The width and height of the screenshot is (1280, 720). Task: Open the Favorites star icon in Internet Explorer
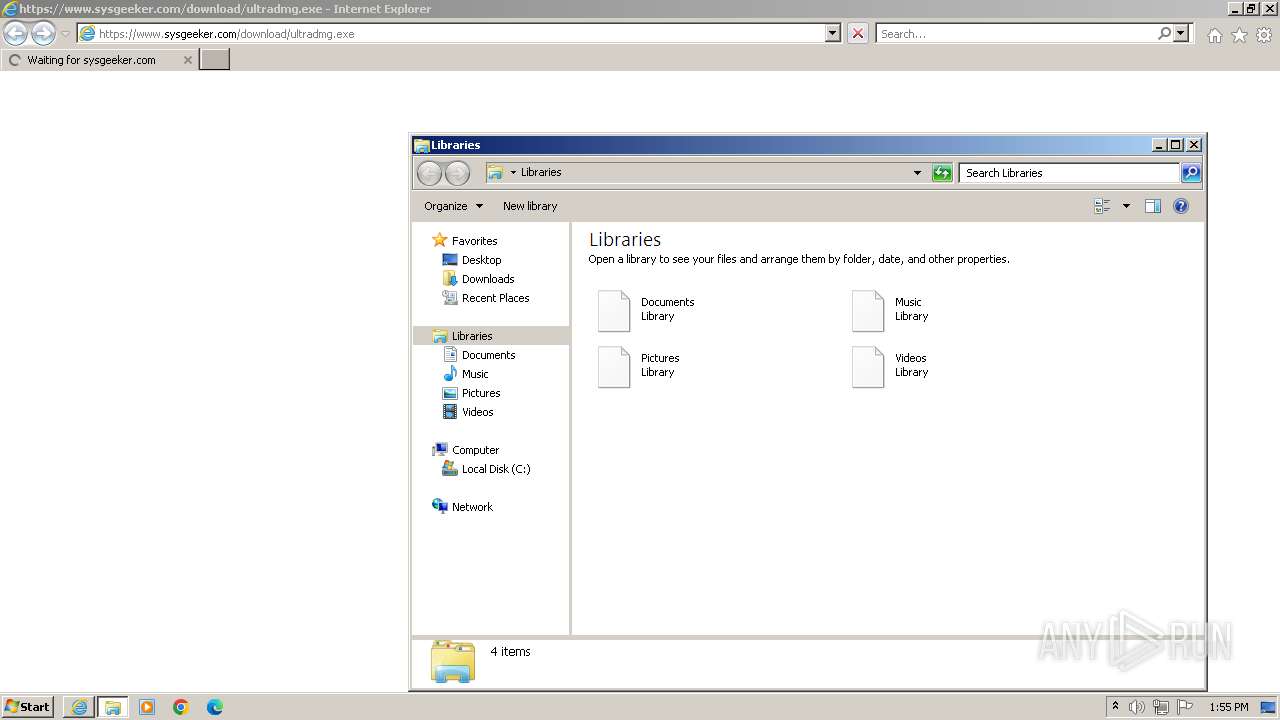pyautogui.click(x=1239, y=35)
